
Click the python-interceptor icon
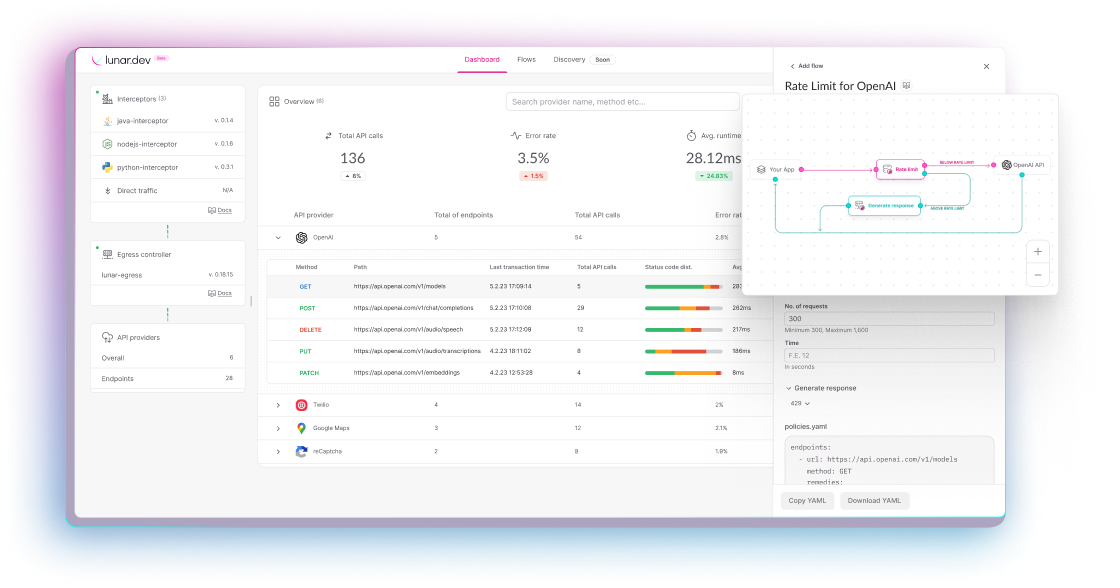point(107,167)
